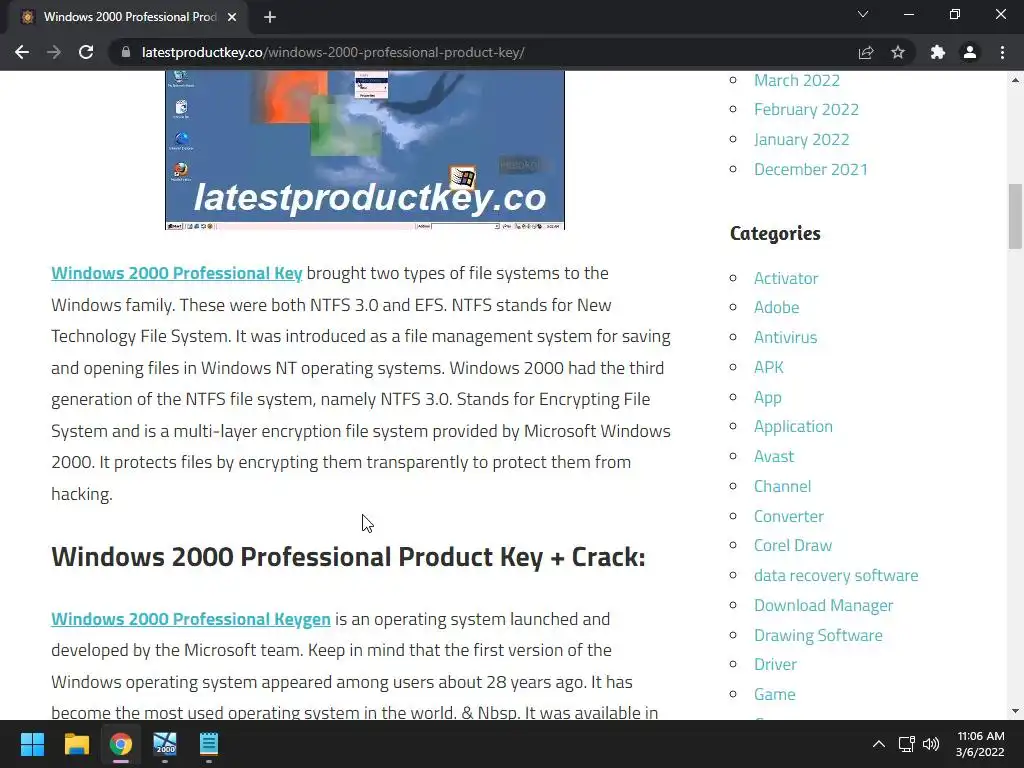Open the Windows Start menu
Viewport: 1024px width, 768px height.
point(32,744)
